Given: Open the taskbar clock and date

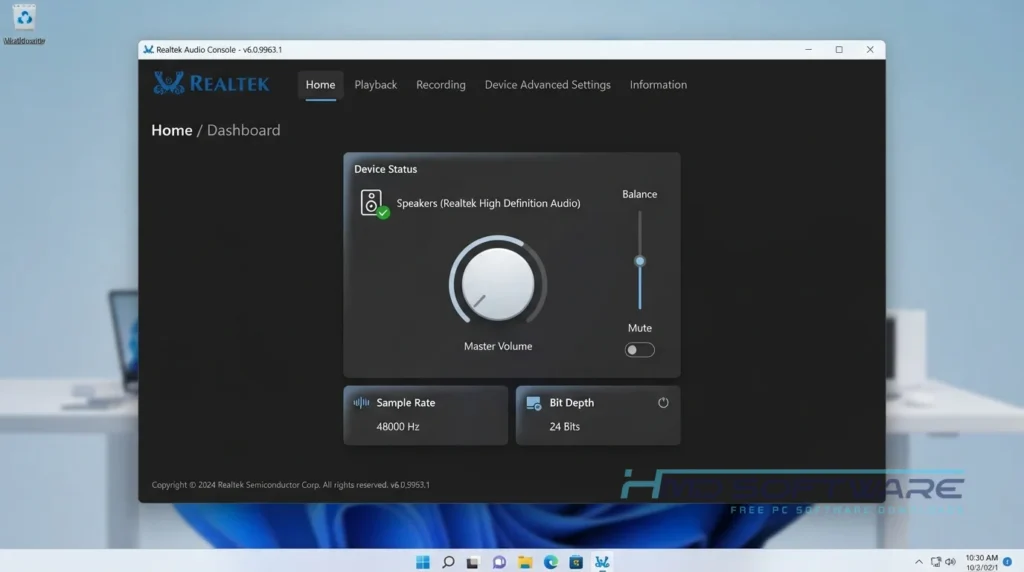Looking at the screenshot, I should coord(982,562).
